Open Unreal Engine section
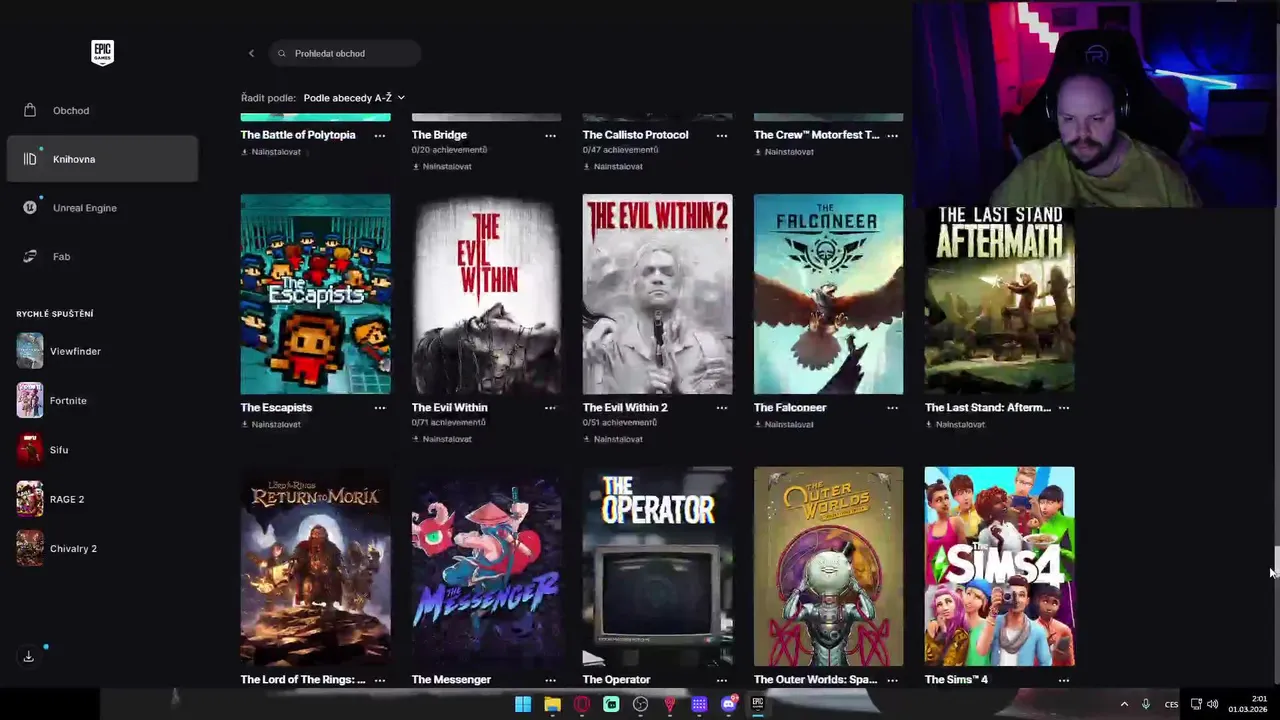 102,208
